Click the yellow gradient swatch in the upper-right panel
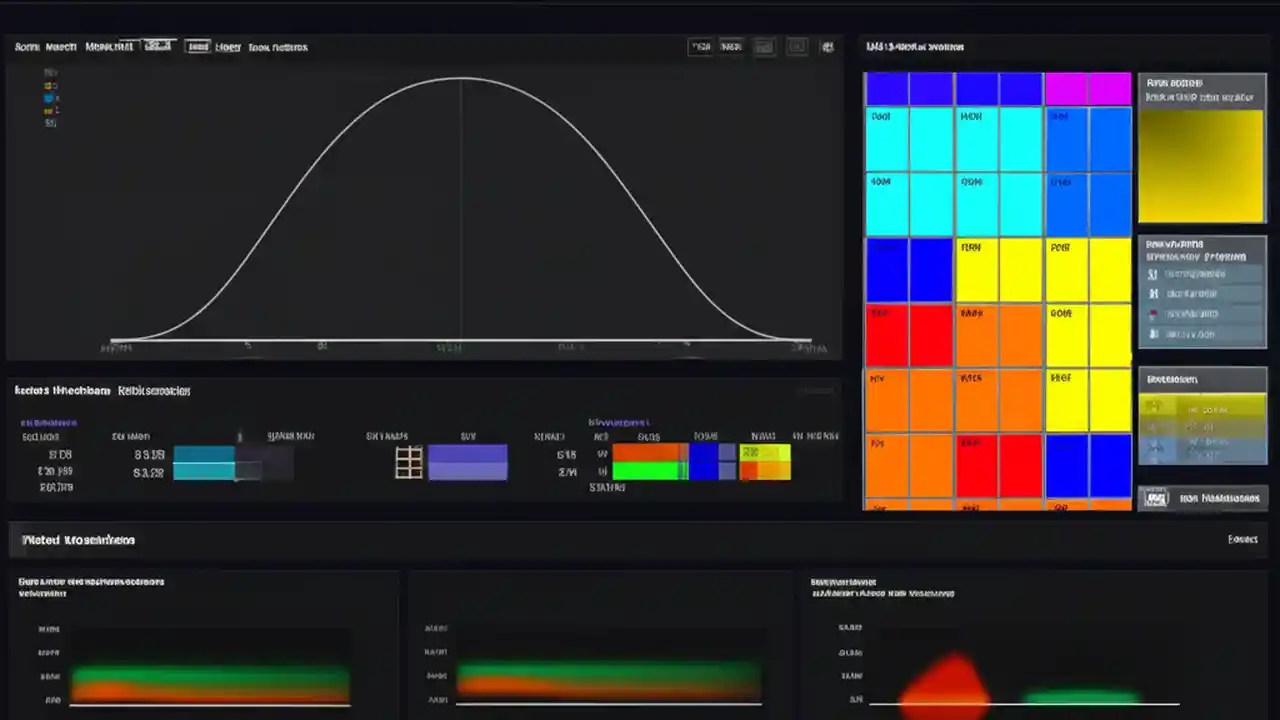The width and height of the screenshot is (1280, 720). 1200,165
